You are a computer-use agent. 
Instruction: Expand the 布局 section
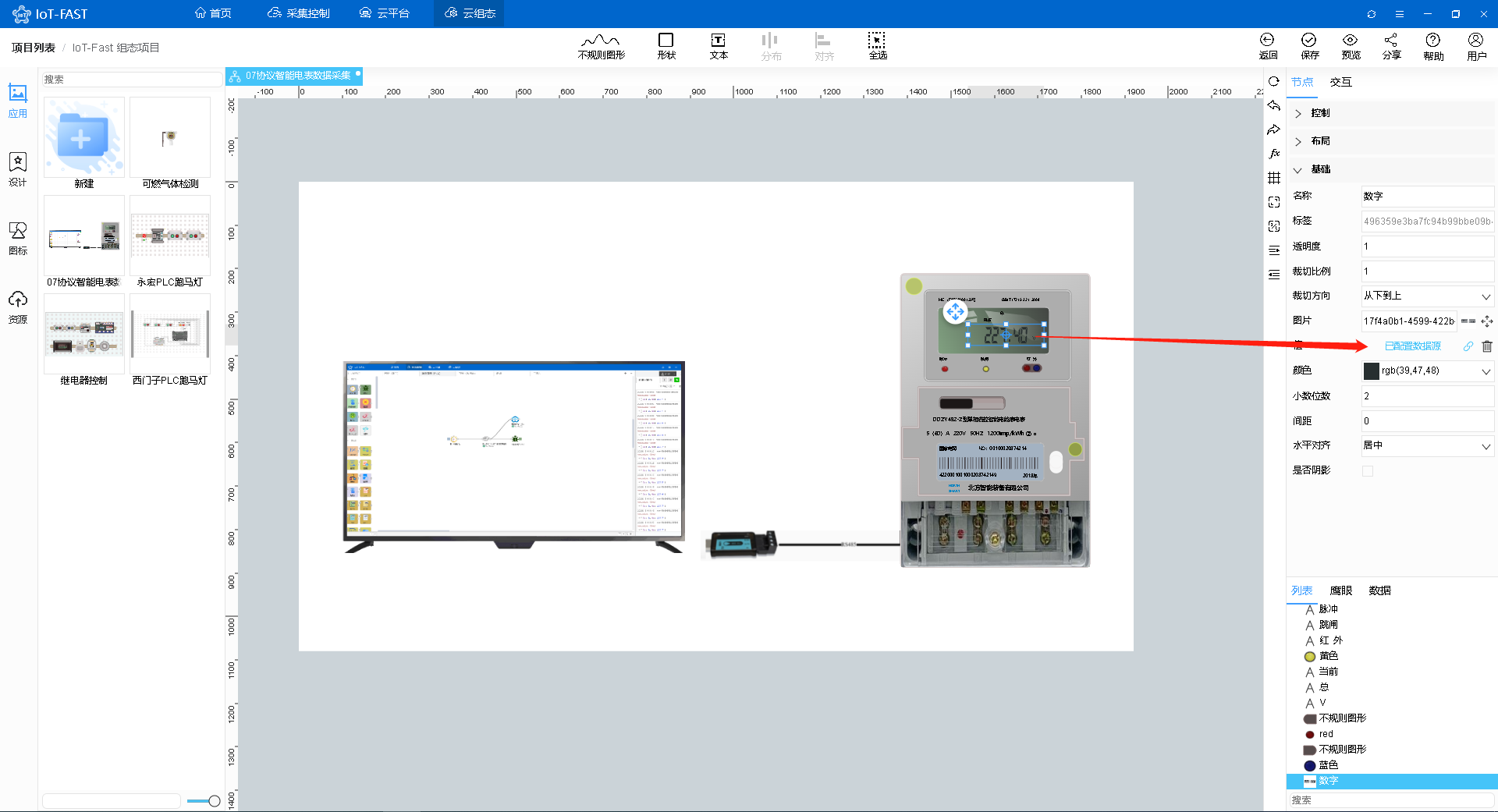(x=1390, y=141)
